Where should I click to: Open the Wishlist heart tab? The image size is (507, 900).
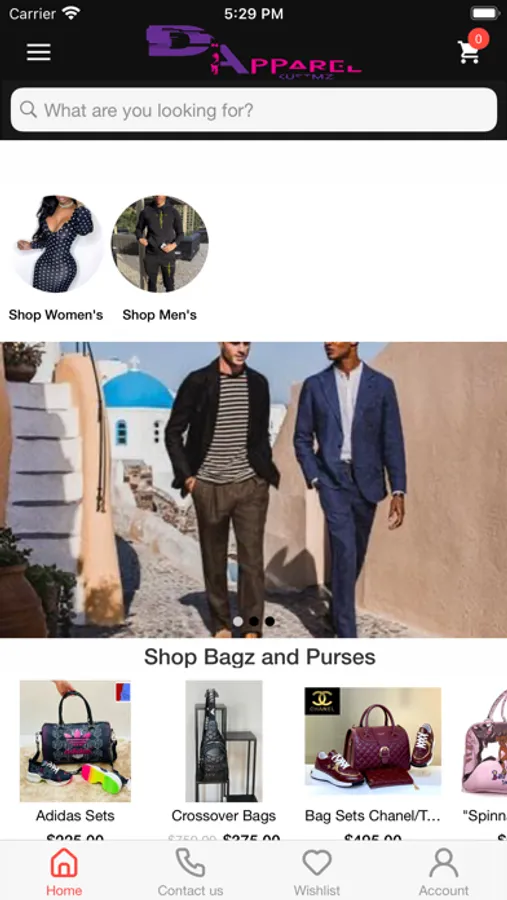(x=317, y=872)
